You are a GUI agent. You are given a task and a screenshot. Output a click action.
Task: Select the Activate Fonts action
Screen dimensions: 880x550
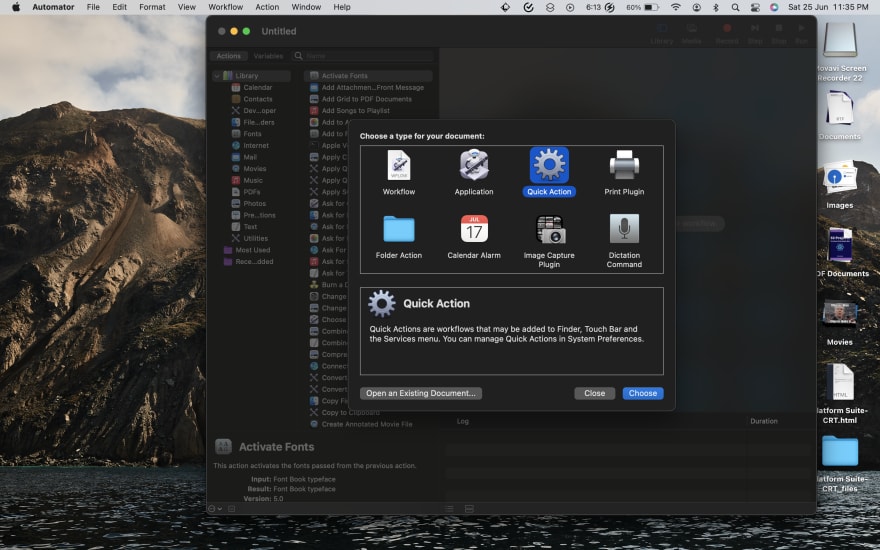point(368,76)
